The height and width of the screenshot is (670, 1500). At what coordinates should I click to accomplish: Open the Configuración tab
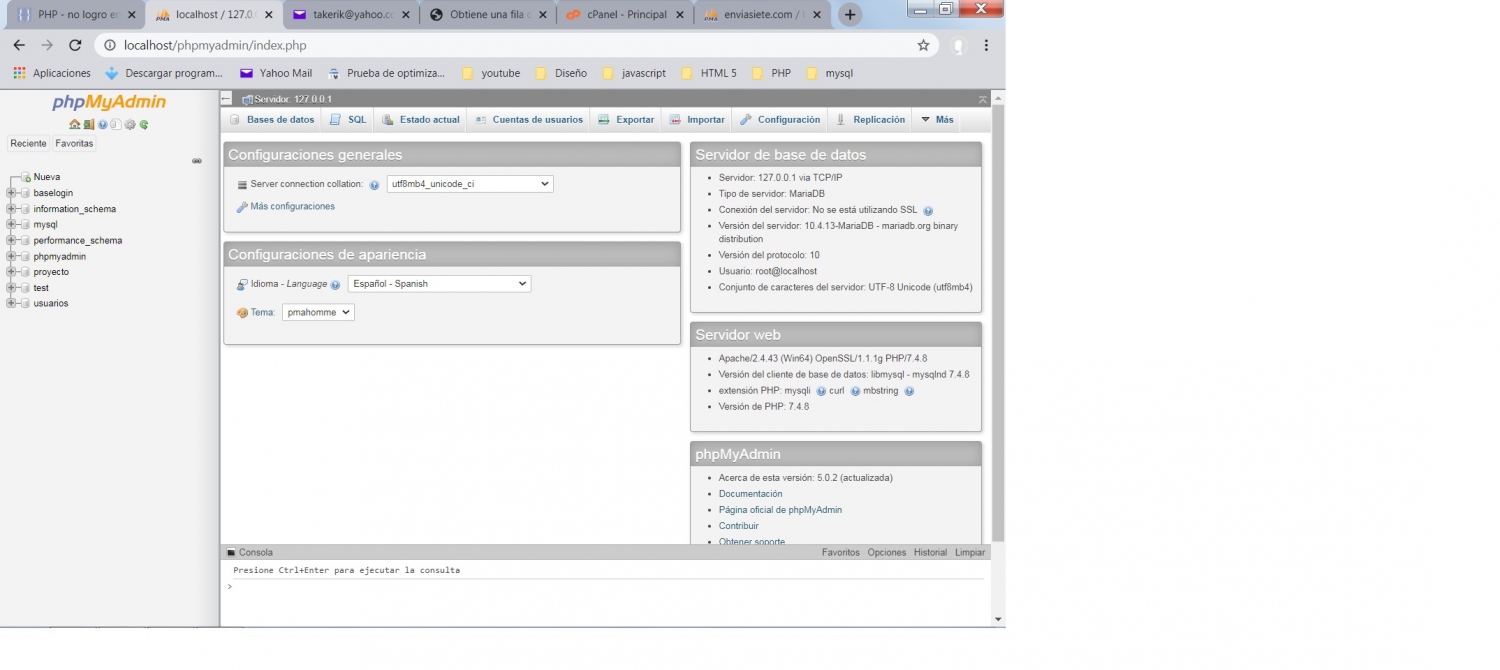780,120
